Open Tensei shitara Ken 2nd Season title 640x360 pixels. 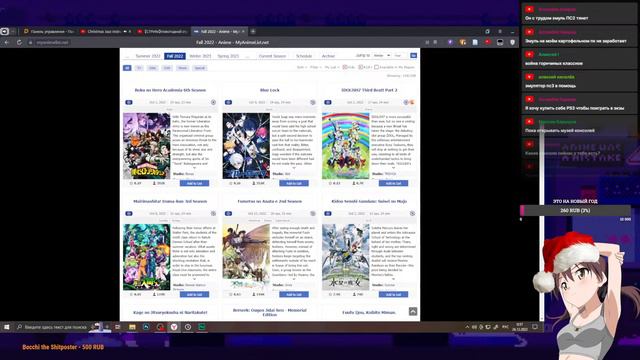pyautogui.click(x=270, y=202)
